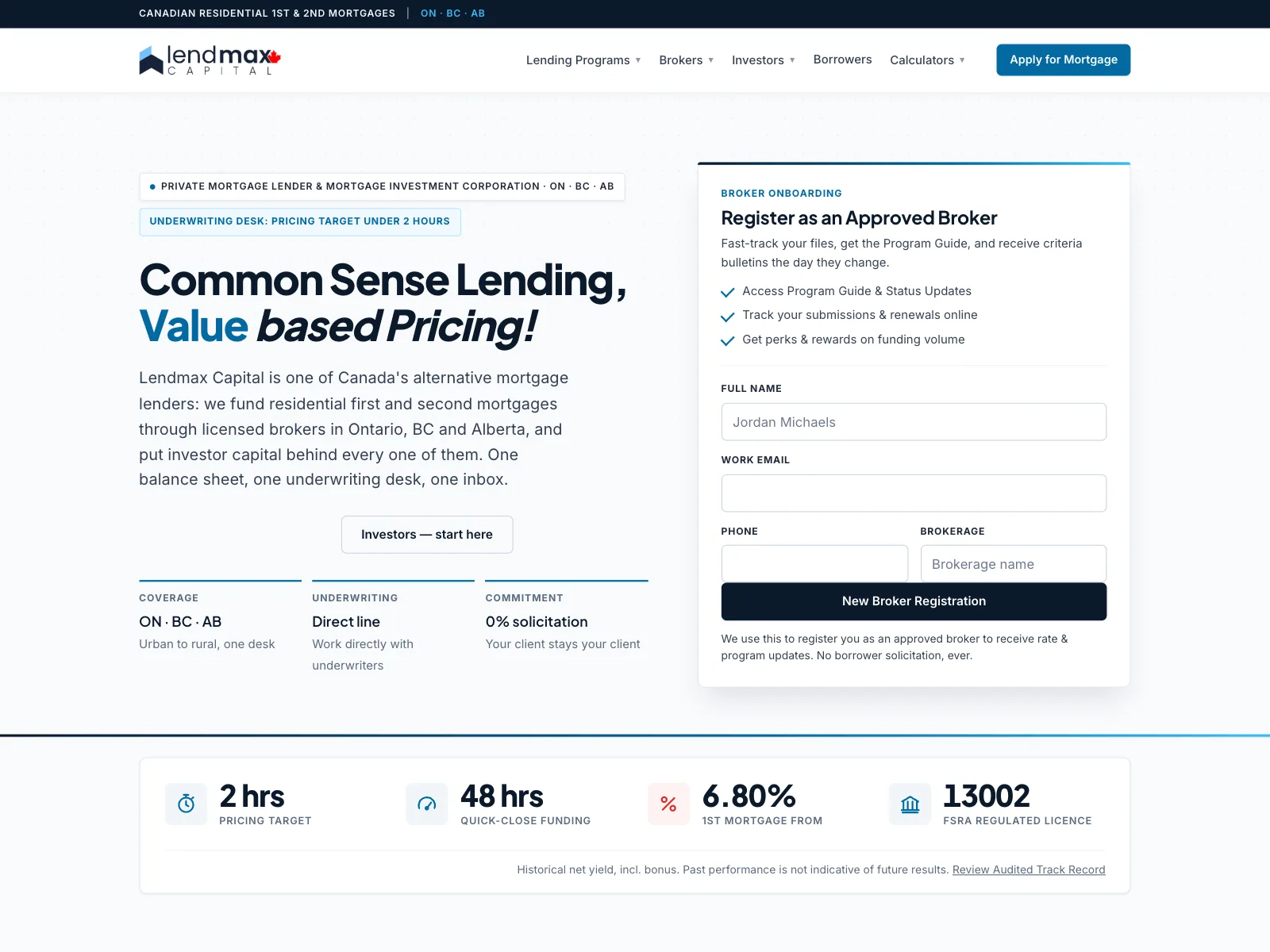Focus the Full Name input field
1270x952 pixels.
tap(914, 422)
